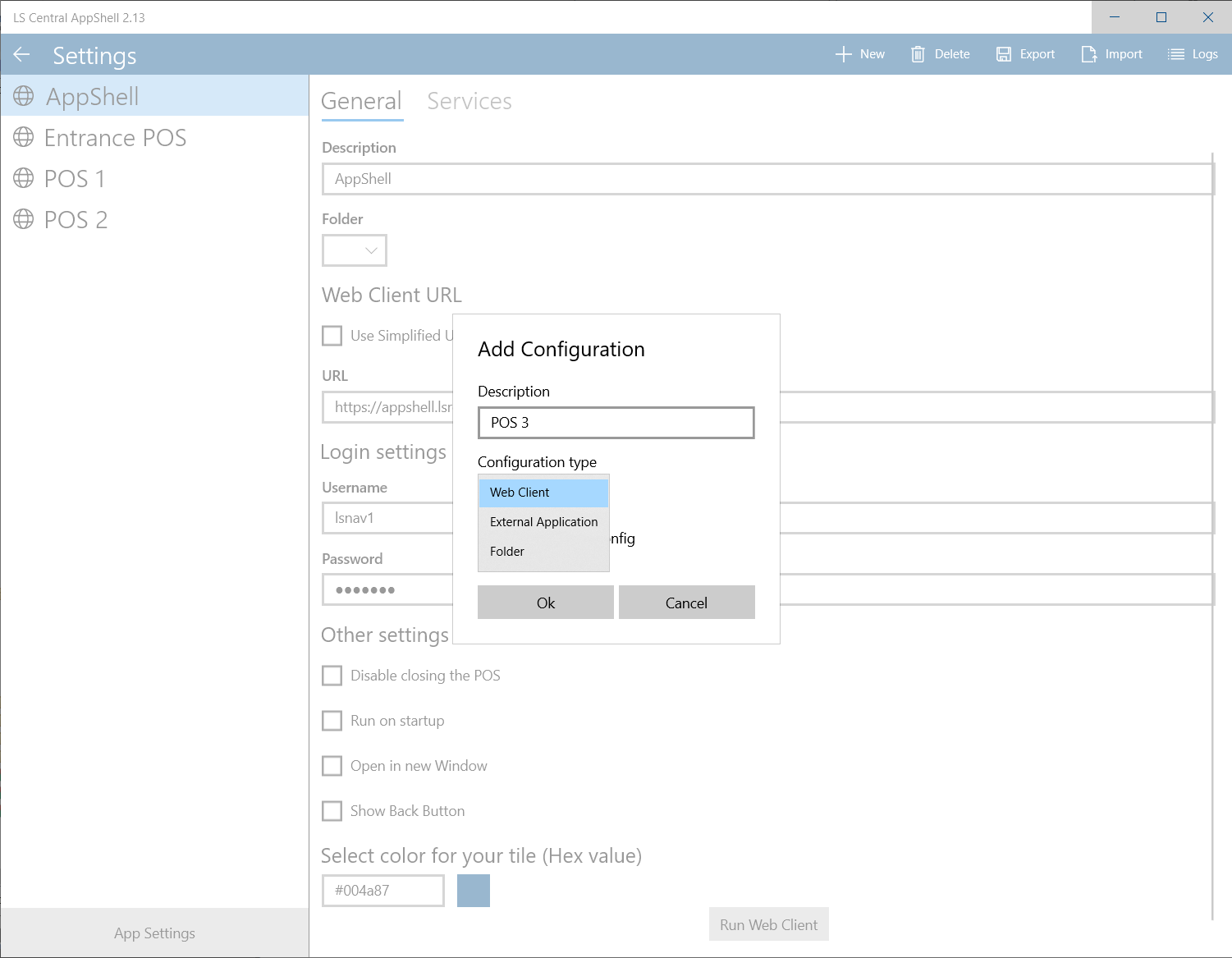Image resolution: width=1232 pixels, height=958 pixels.
Task: Enable Disable closing the POS checkbox
Action: point(332,676)
